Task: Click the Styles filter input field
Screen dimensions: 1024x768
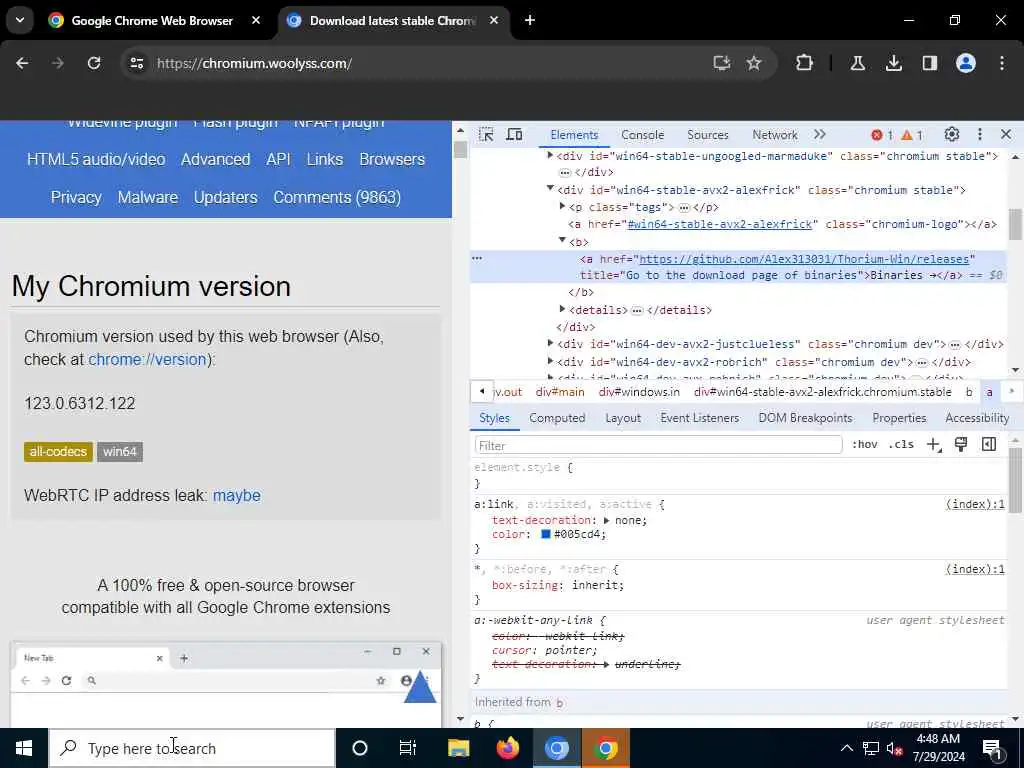Action: pos(658,445)
